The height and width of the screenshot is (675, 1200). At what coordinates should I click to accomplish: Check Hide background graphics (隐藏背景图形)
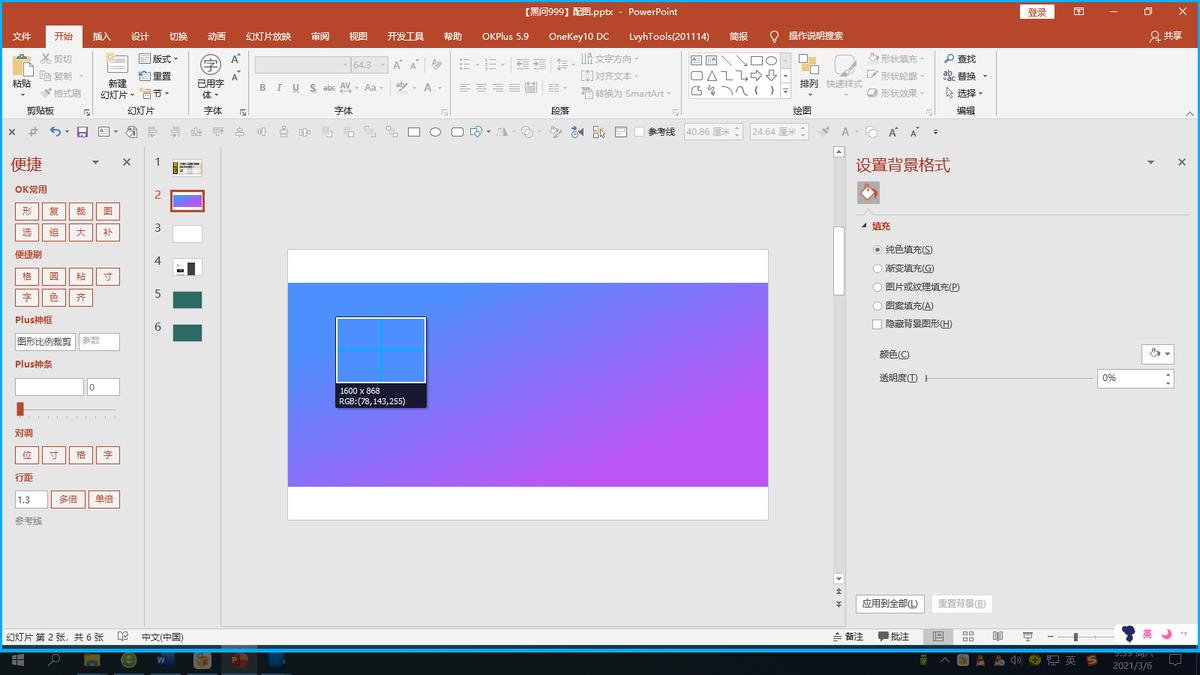(878, 324)
